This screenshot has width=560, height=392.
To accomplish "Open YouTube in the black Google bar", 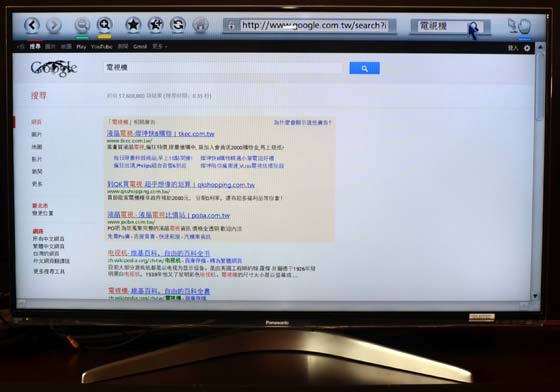I will [101, 46].
